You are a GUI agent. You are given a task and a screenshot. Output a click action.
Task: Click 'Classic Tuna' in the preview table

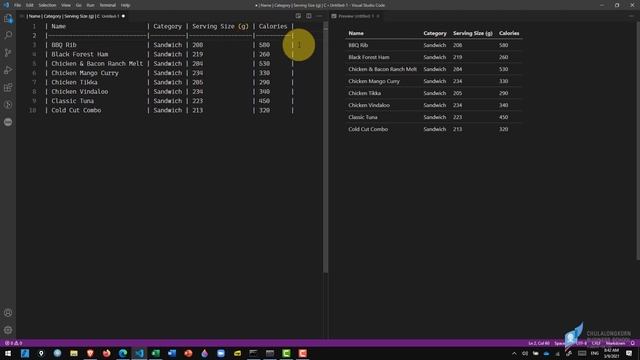362,117
